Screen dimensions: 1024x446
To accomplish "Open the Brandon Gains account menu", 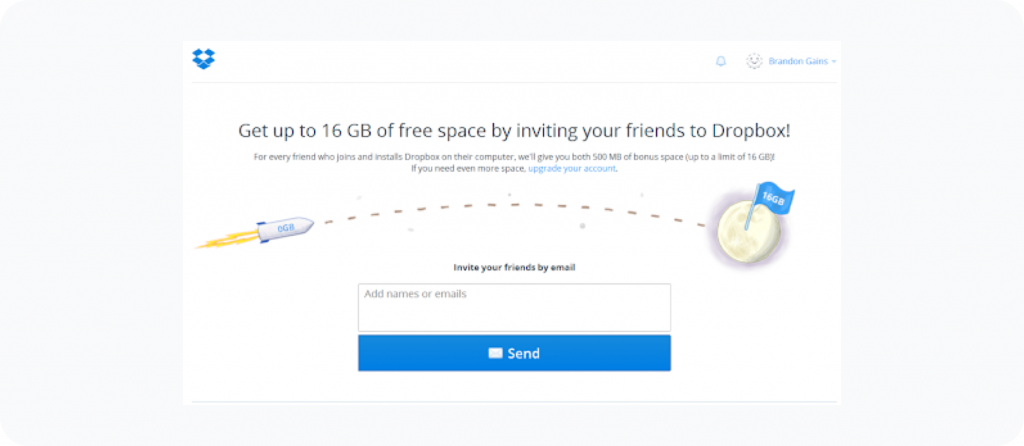I will (x=797, y=61).
